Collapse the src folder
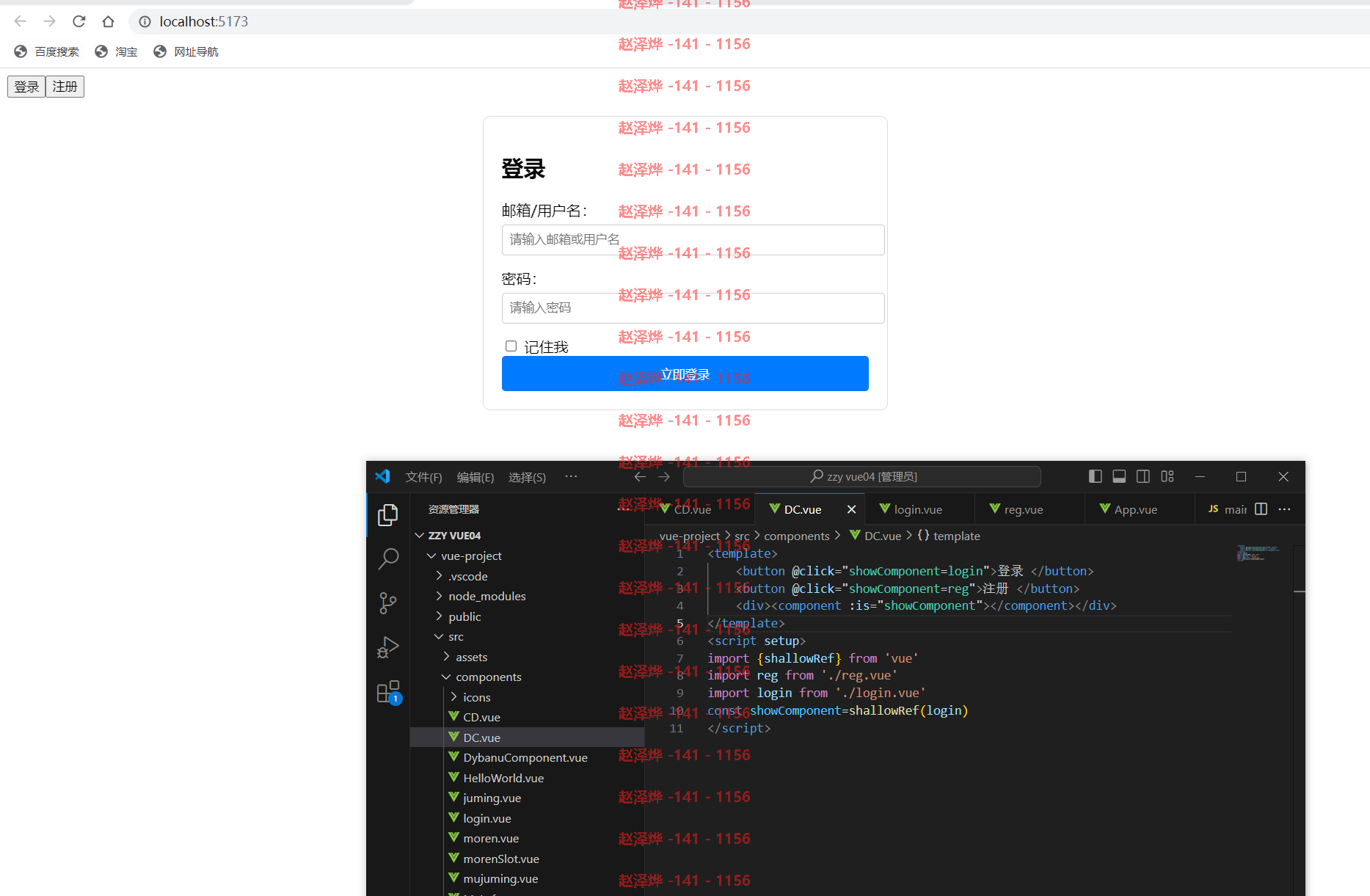Image resolution: width=1370 pixels, height=896 pixels. [x=439, y=636]
